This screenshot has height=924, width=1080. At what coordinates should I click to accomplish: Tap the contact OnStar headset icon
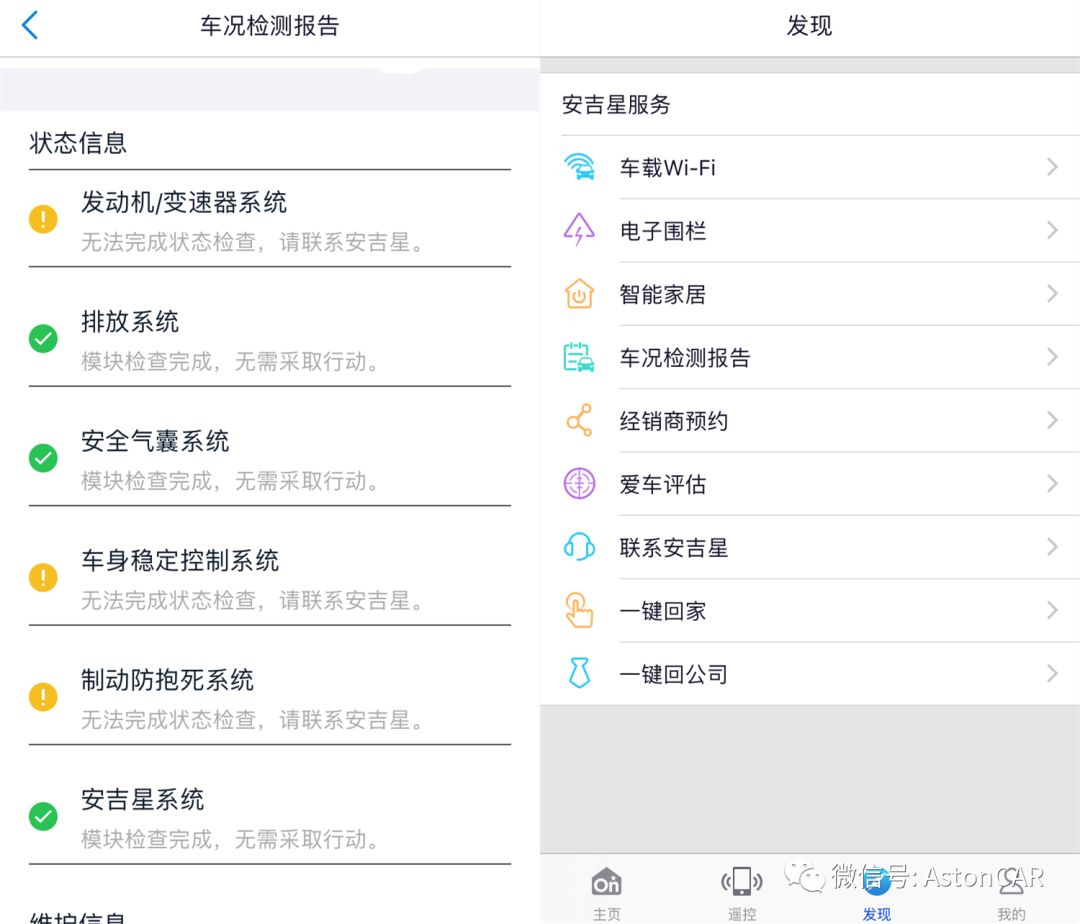tap(579, 547)
